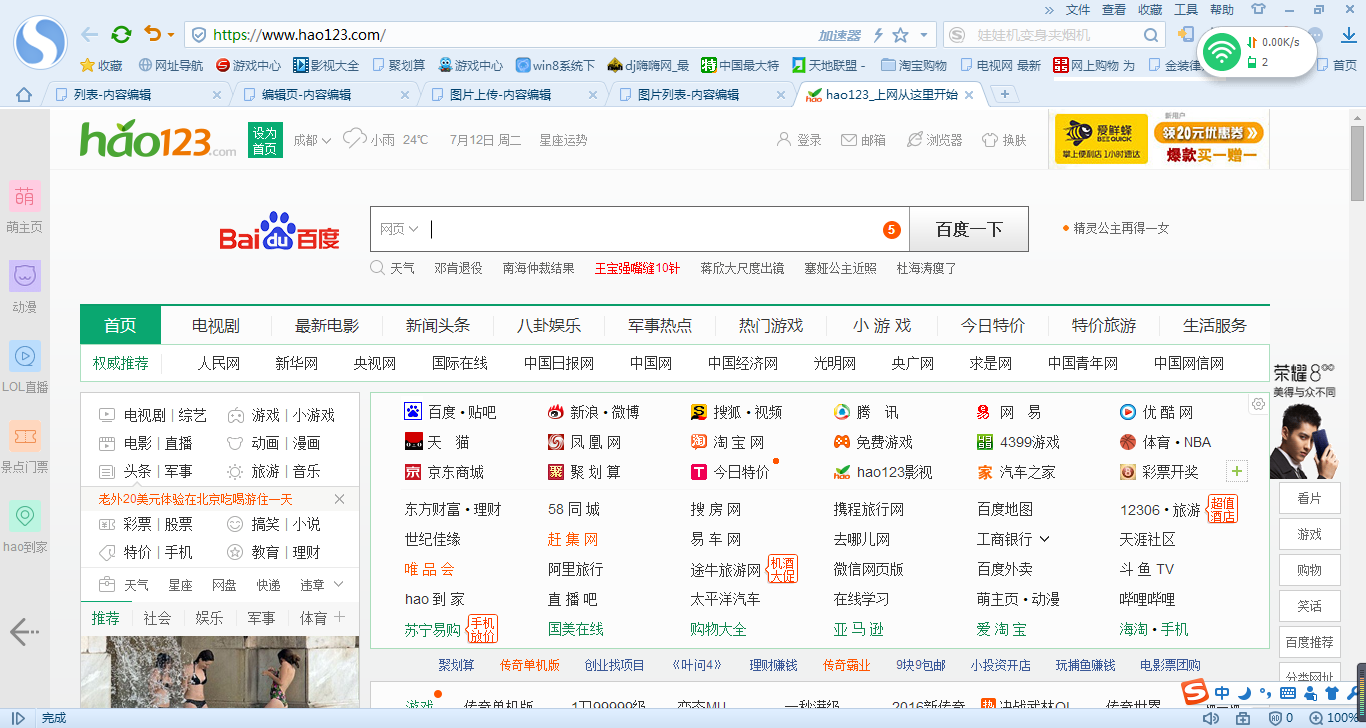Click the 萌主页 sidebar icon
1366x728 pixels.
pos(25,196)
